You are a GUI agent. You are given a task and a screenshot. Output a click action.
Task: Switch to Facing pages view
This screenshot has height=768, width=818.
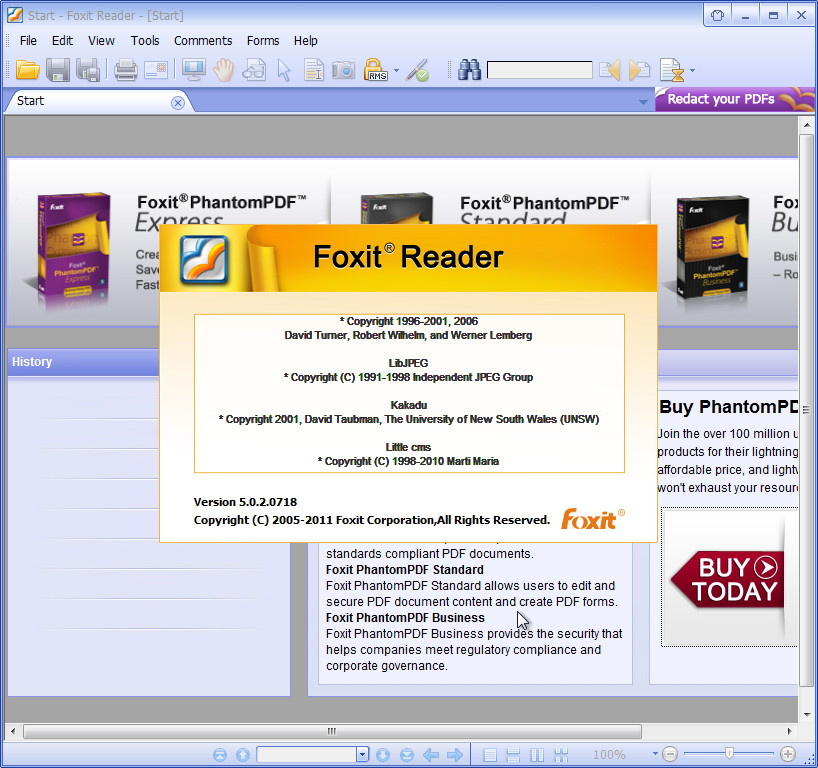537,754
